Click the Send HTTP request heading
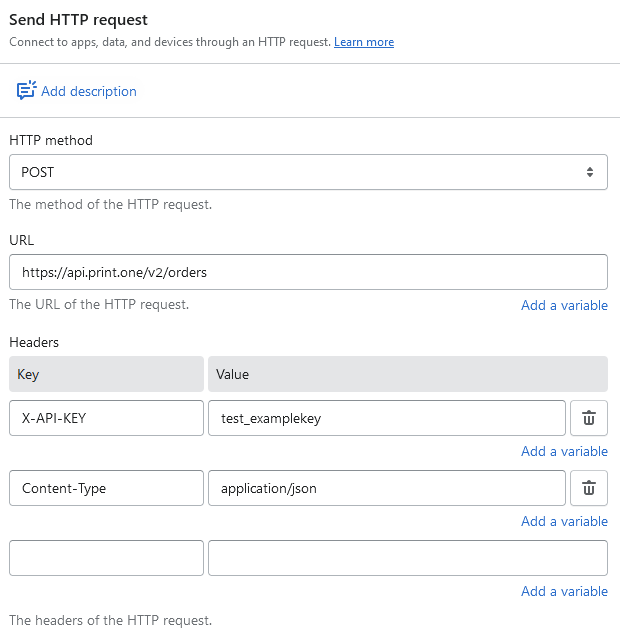Screen dimensions: 620x637 click(x=78, y=20)
